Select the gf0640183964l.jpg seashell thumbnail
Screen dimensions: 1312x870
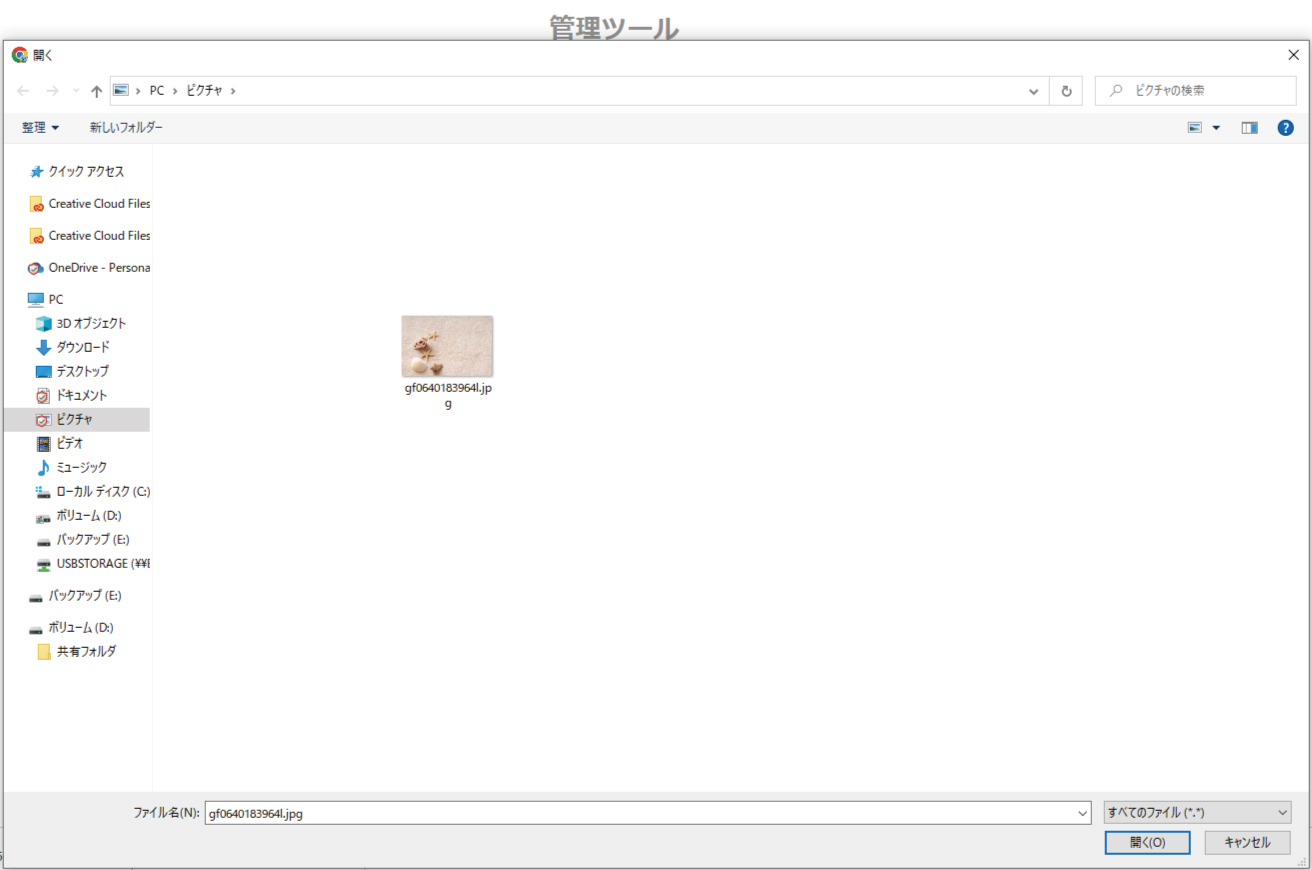[447, 346]
